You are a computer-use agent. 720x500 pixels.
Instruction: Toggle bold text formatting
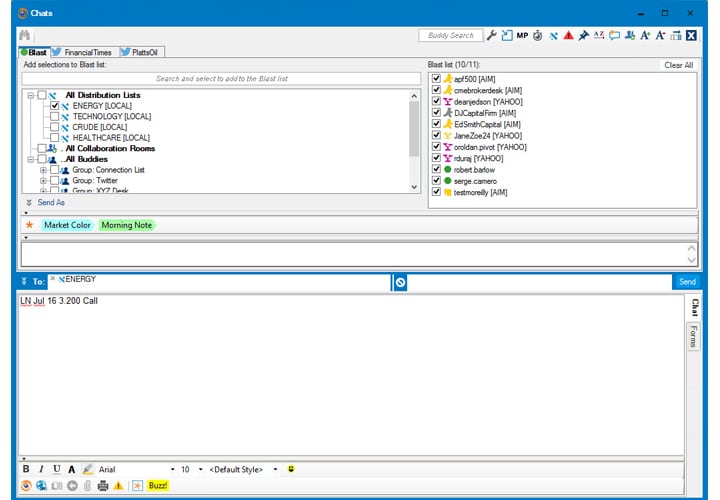pyautogui.click(x=26, y=469)
